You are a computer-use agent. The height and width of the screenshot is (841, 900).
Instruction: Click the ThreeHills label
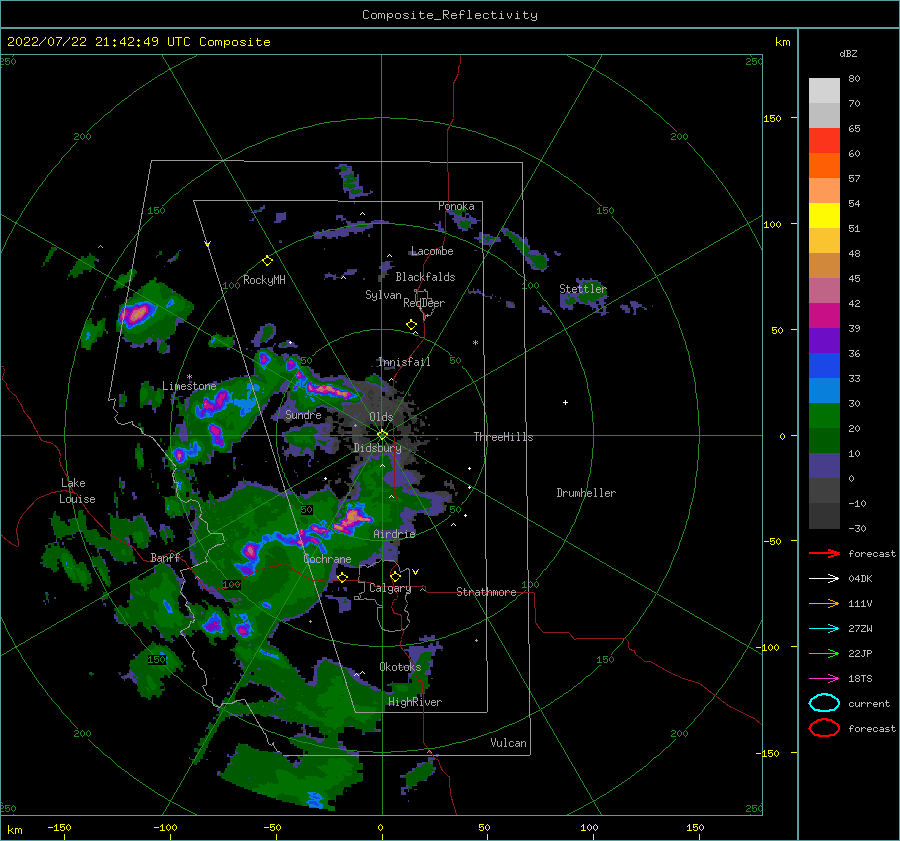(503, 437)
